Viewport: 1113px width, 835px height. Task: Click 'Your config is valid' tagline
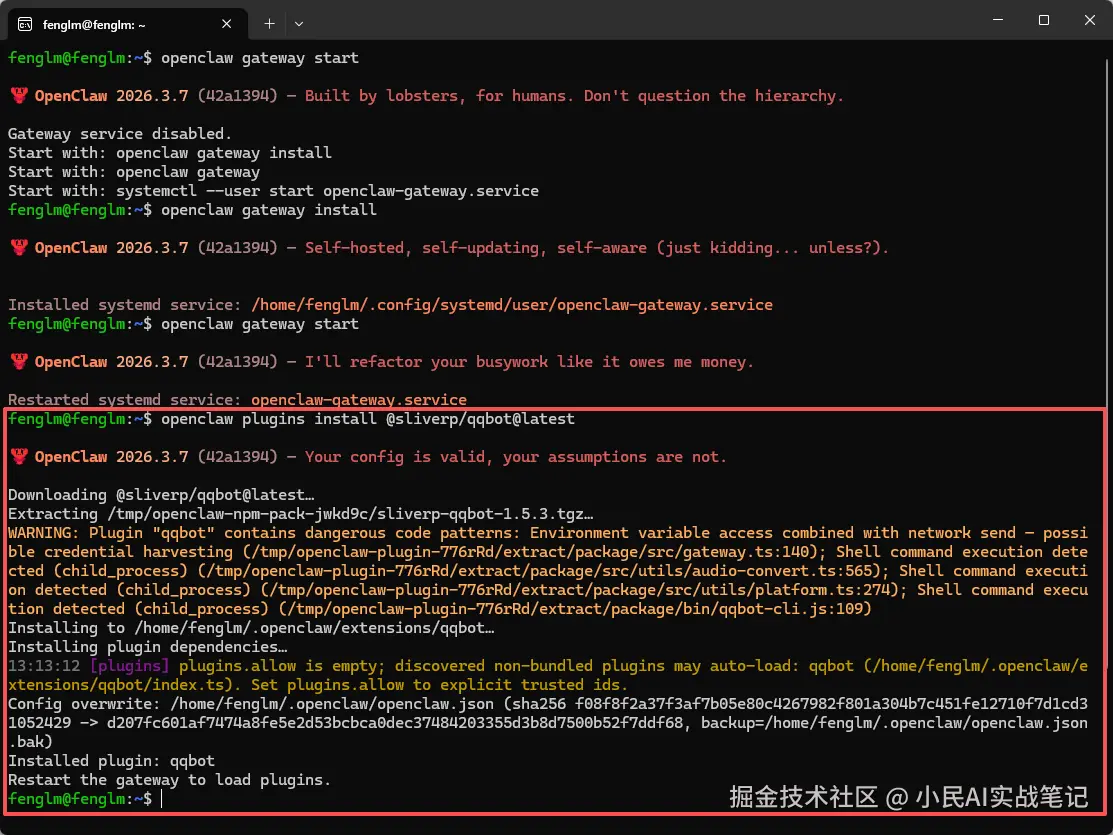click(x=516, y=457)
